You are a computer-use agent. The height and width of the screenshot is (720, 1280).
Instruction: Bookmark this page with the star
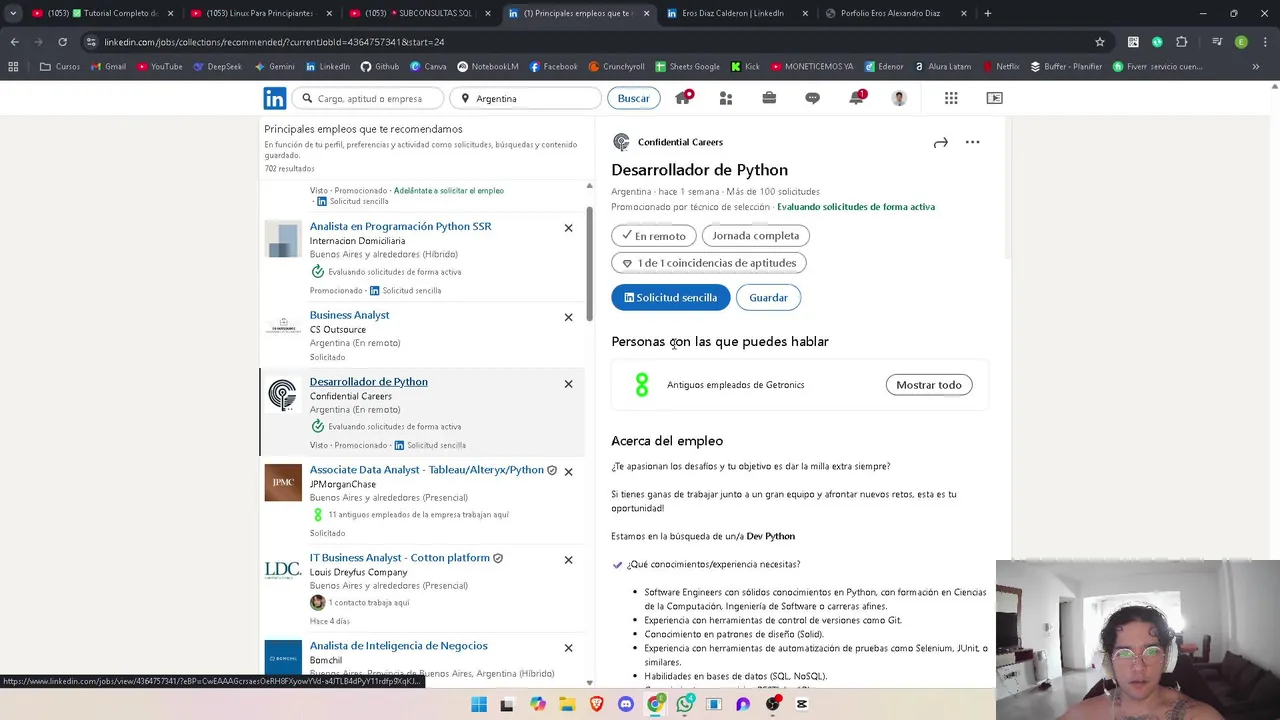coord(1100,42)
